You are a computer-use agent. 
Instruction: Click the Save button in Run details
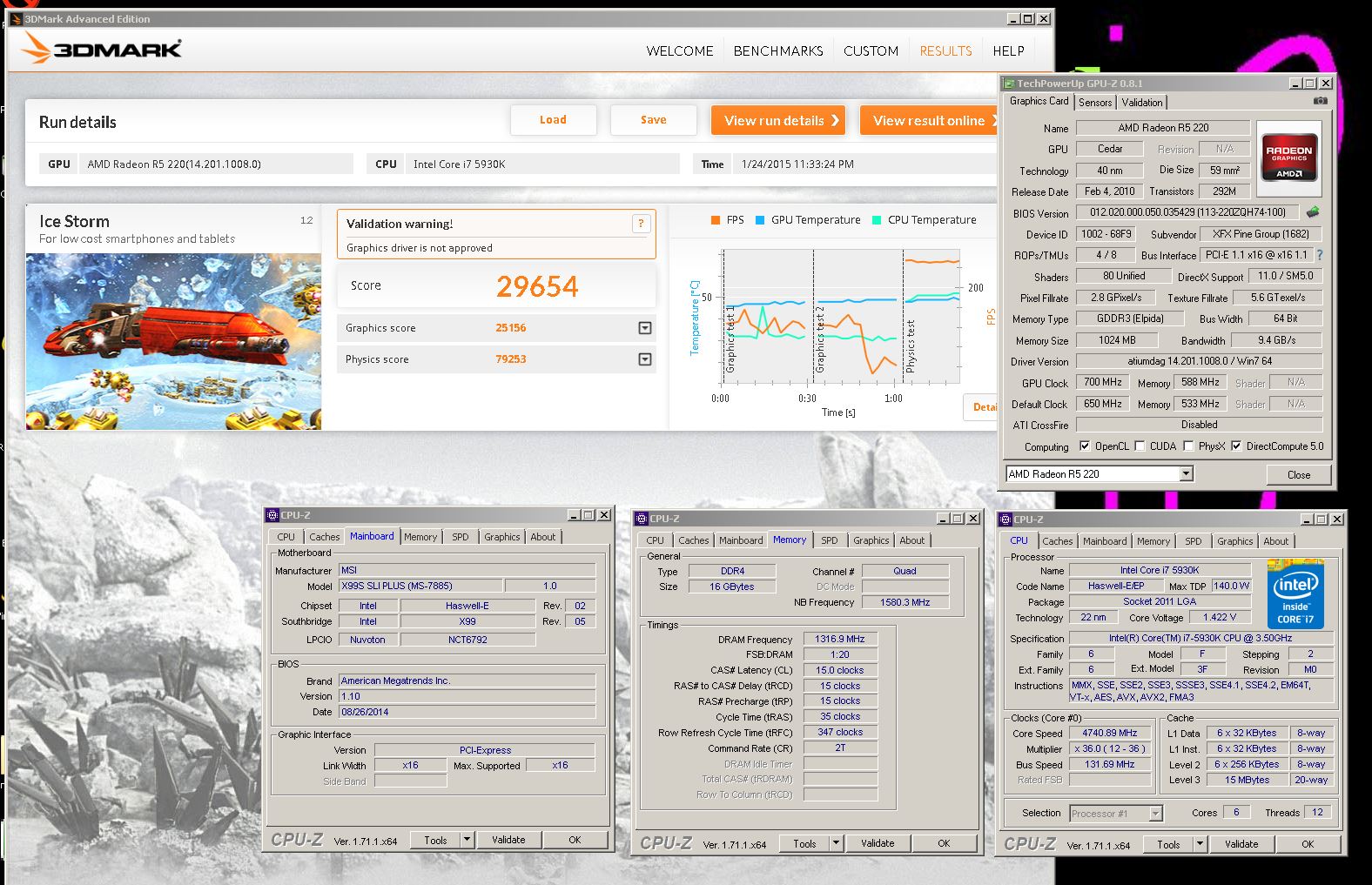point(654,120)
